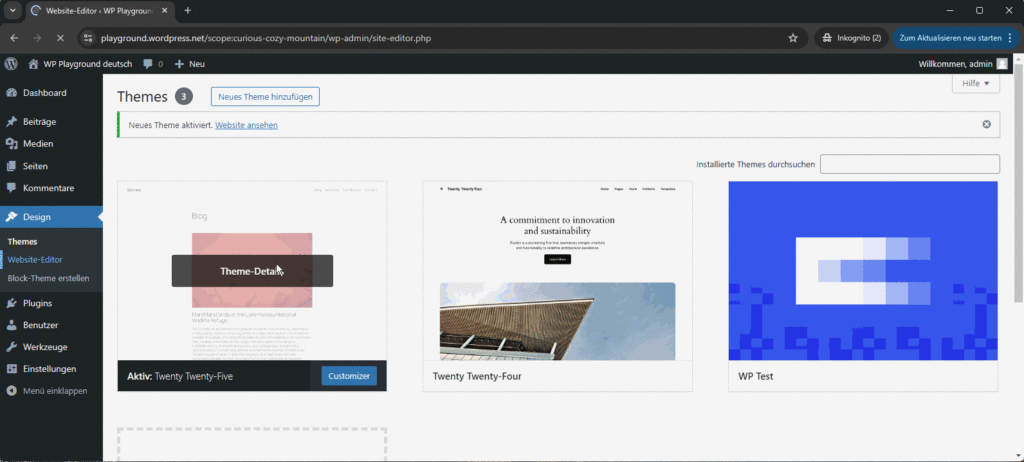
Task: Bookmark page with the star icon
Action: (793, 38)
